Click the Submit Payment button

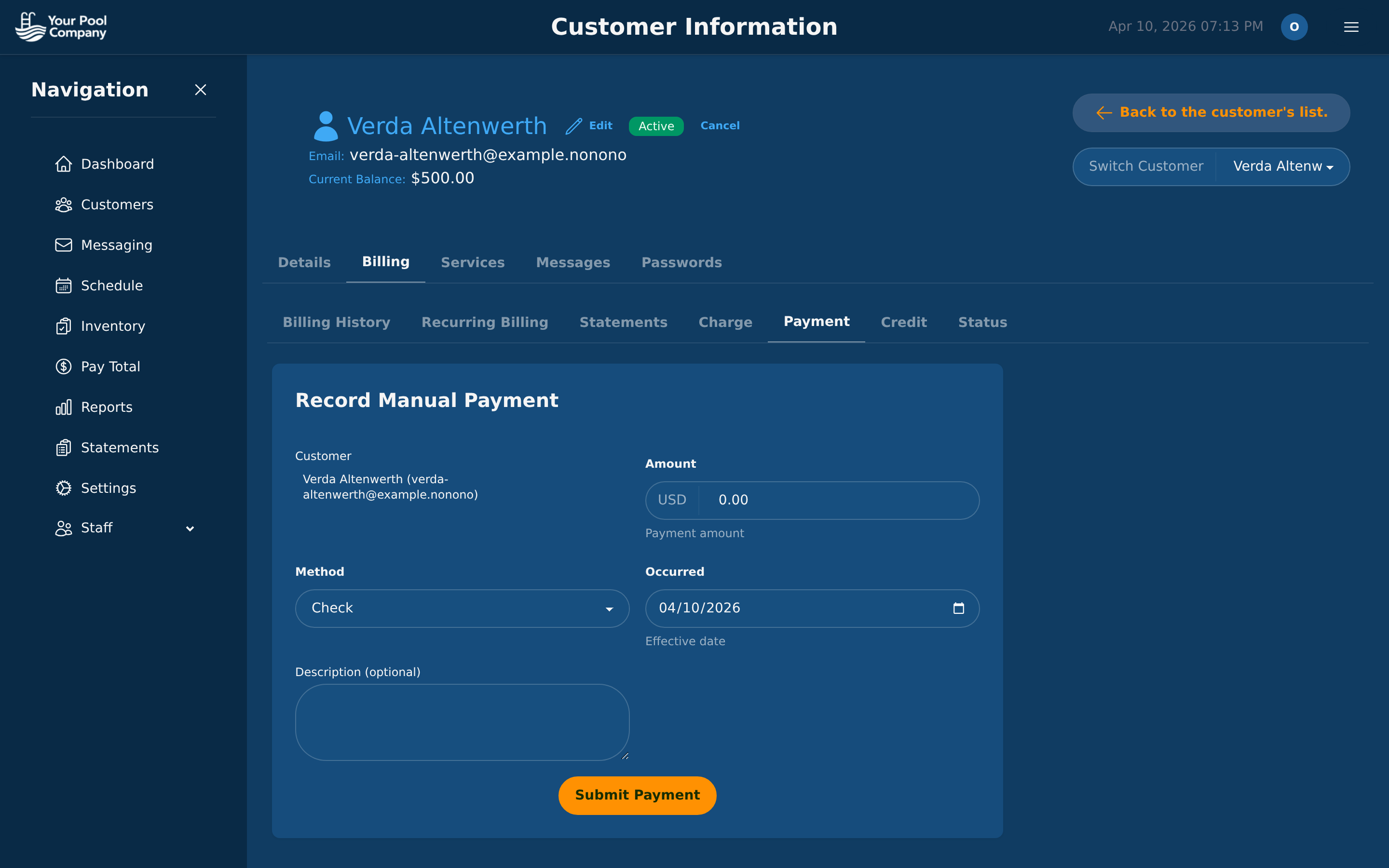pyautogui.click(x=637, y=795)
